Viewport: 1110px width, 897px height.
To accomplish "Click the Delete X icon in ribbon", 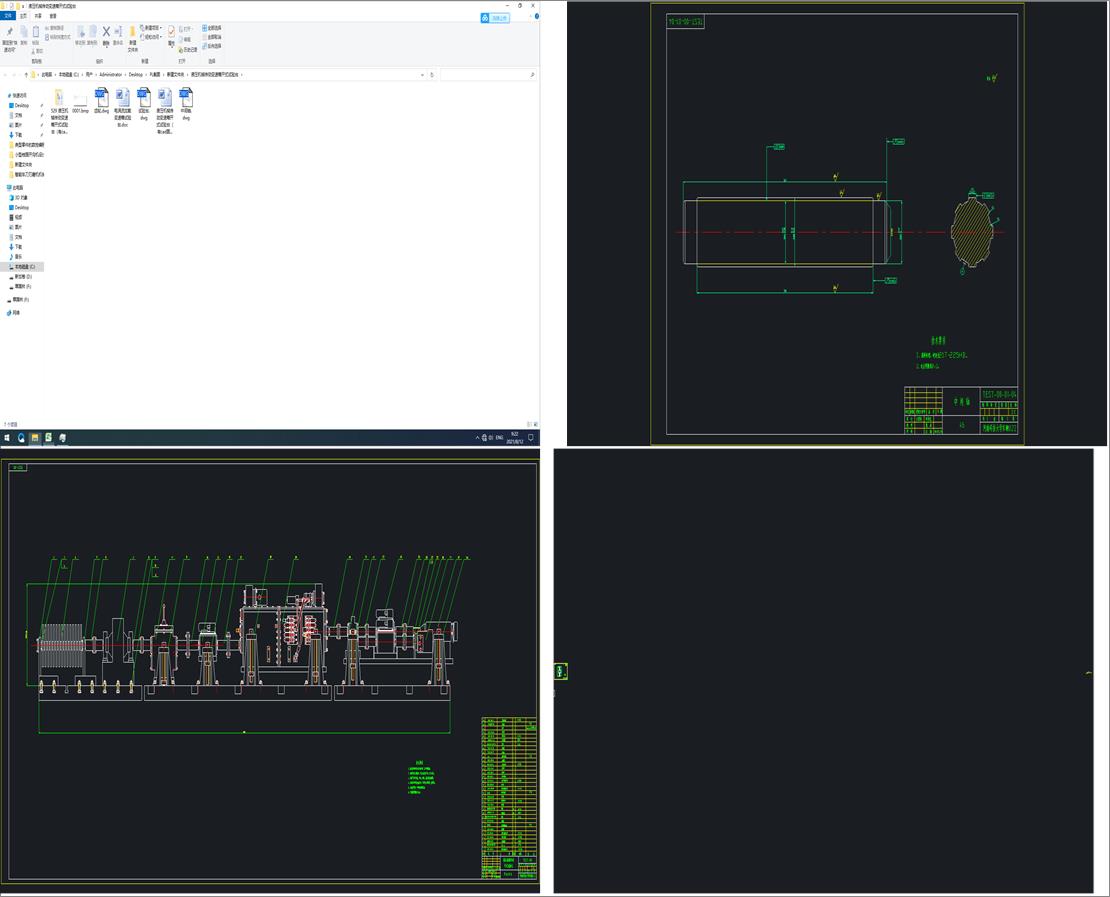I will tap(106, 35).
